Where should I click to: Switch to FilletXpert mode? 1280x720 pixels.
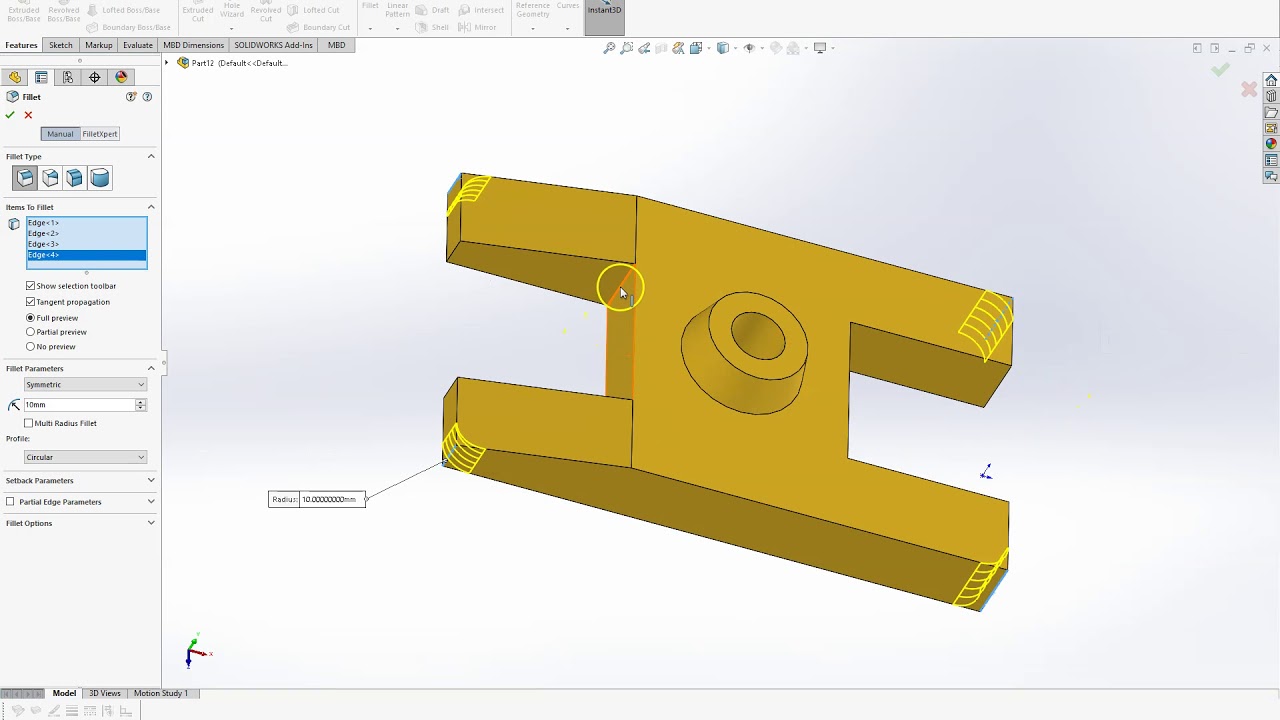(100, 134)
